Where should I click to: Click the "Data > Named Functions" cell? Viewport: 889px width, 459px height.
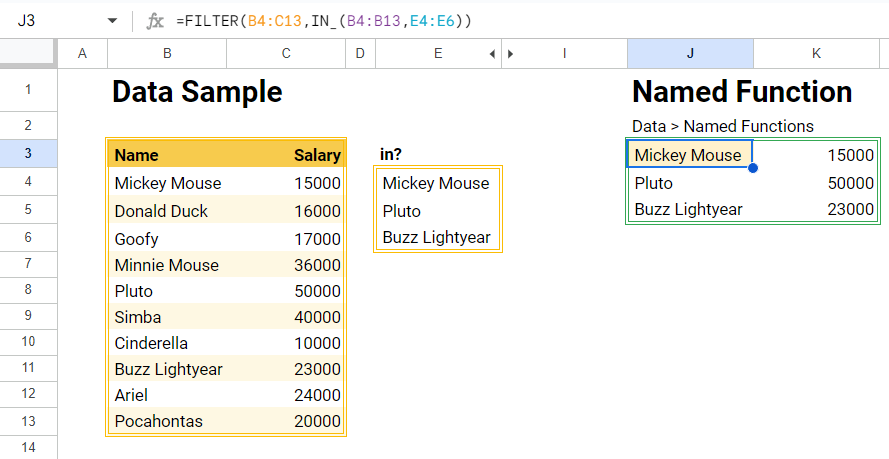tap(723, 126)
